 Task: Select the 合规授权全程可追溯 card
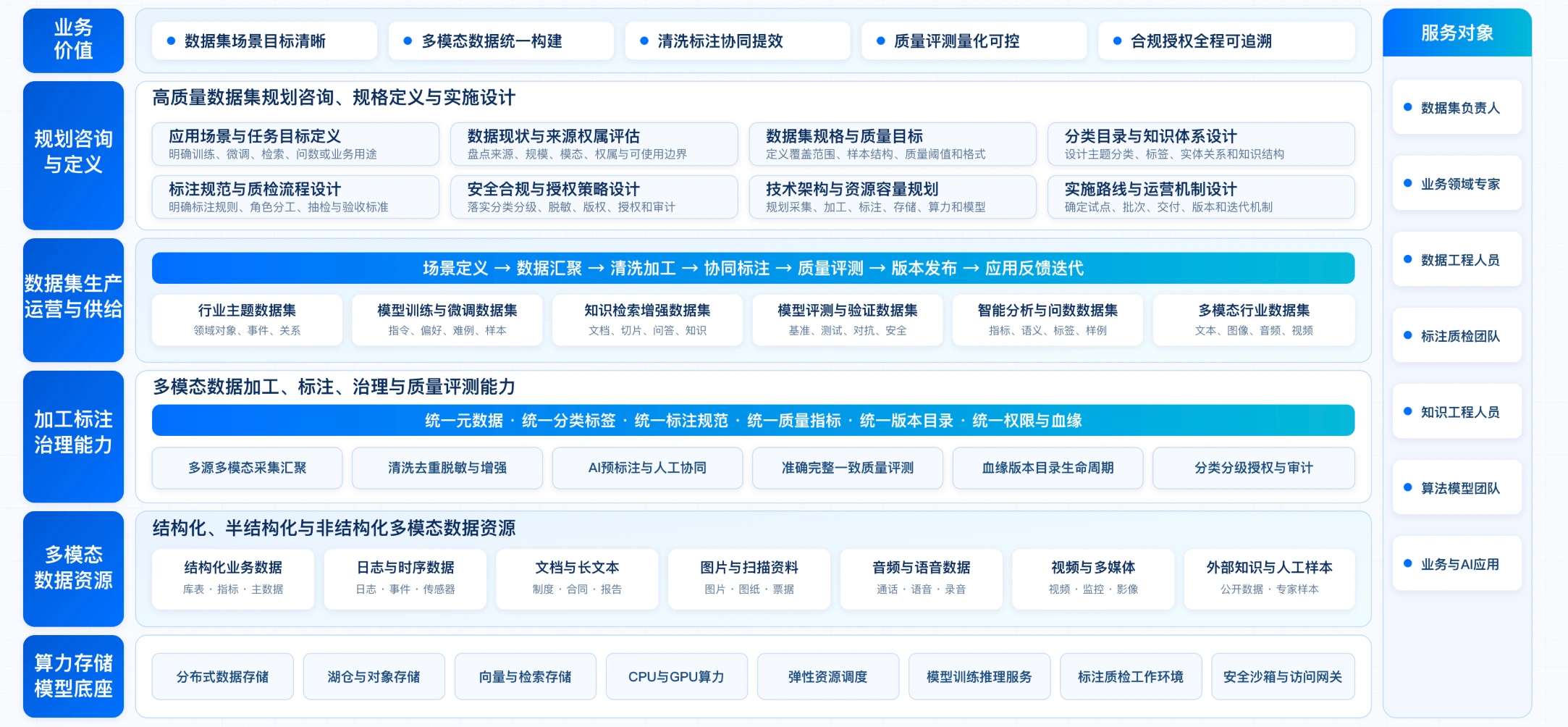pyautogui.click(x=1226, y=41)
